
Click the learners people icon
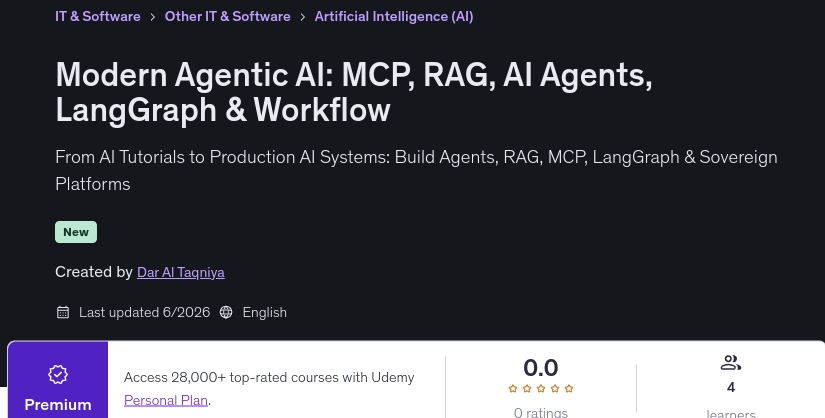[731, 363]
